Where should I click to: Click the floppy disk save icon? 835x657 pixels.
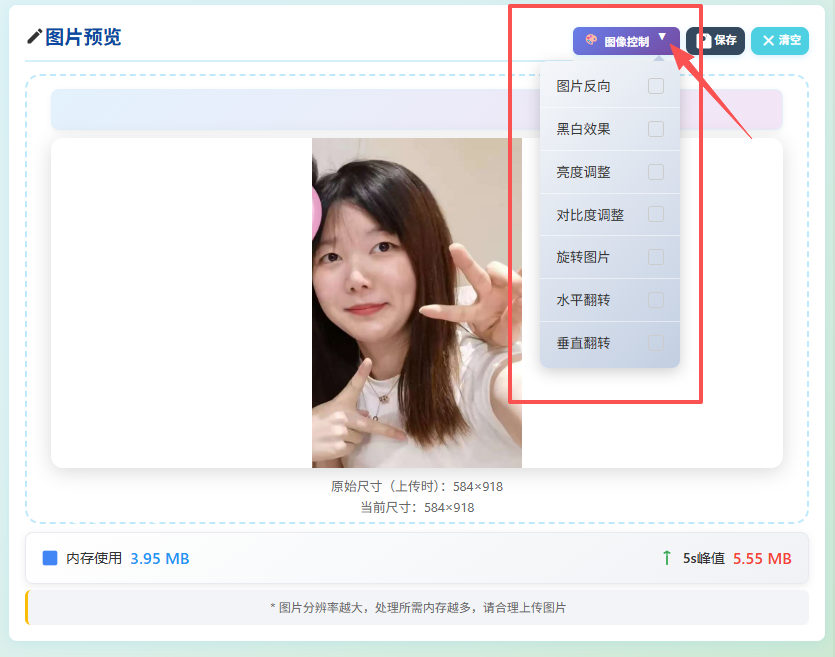coord(704,41)
